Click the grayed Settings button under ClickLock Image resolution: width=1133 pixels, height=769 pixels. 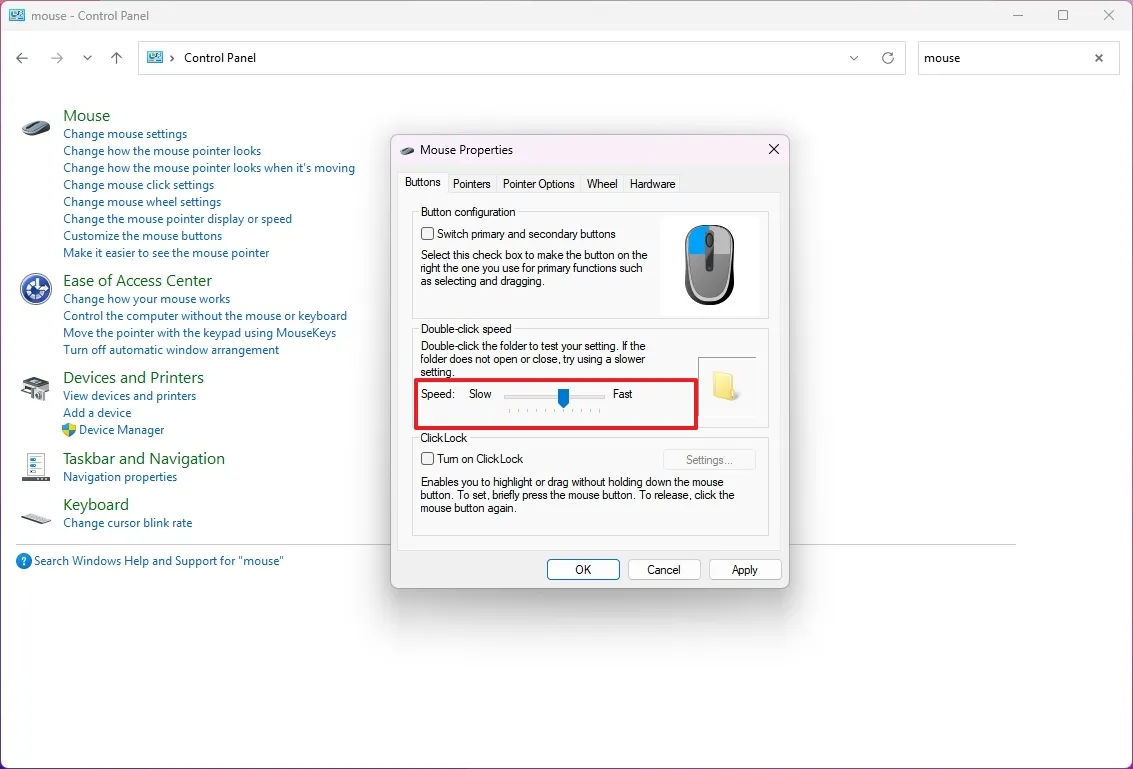[709, 459]
